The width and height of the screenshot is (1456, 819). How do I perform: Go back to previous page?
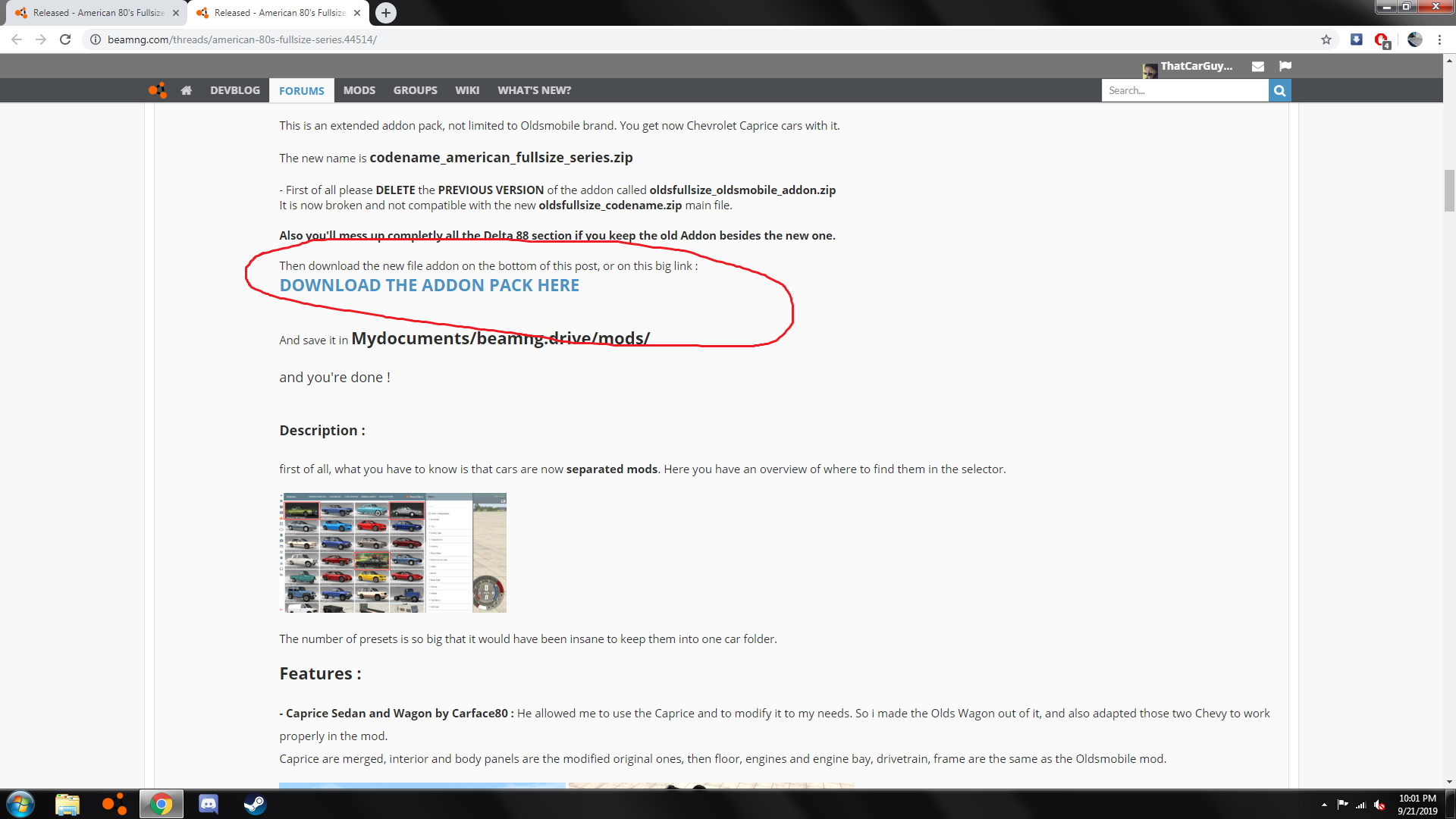click(17, 39)
